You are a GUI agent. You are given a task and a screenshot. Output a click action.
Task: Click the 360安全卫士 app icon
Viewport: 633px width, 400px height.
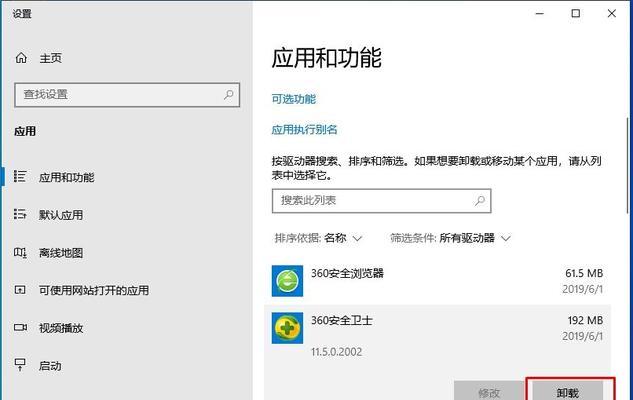click(x=287, y=328)
